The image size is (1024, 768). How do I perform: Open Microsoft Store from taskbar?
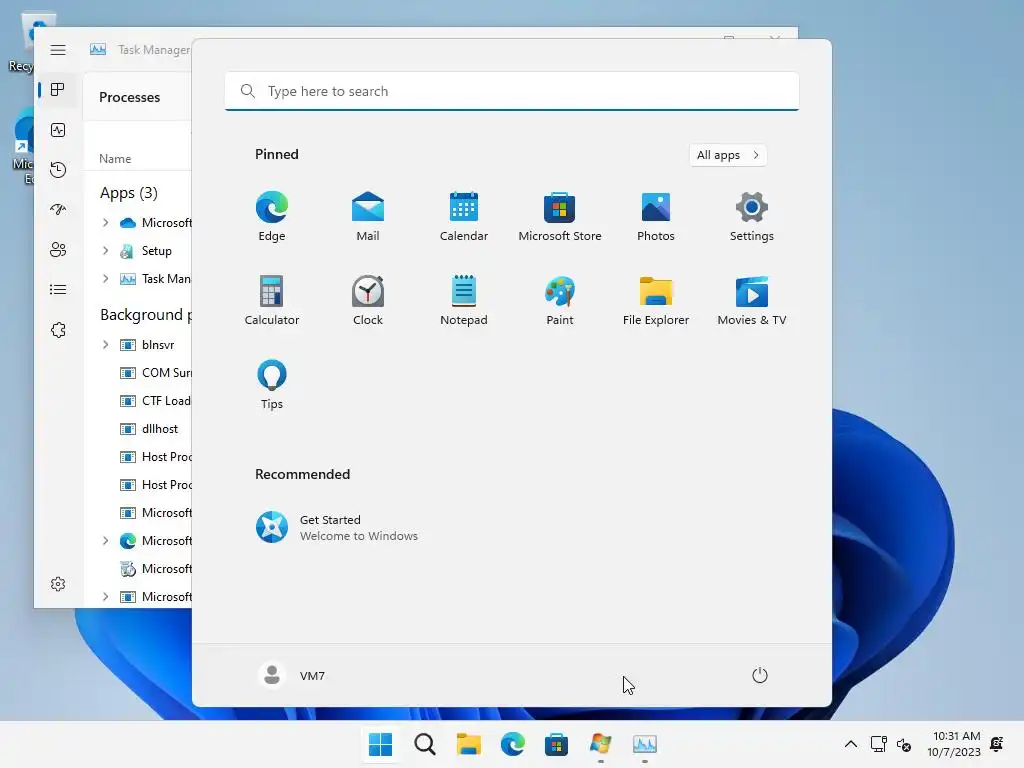coord(556,744)
